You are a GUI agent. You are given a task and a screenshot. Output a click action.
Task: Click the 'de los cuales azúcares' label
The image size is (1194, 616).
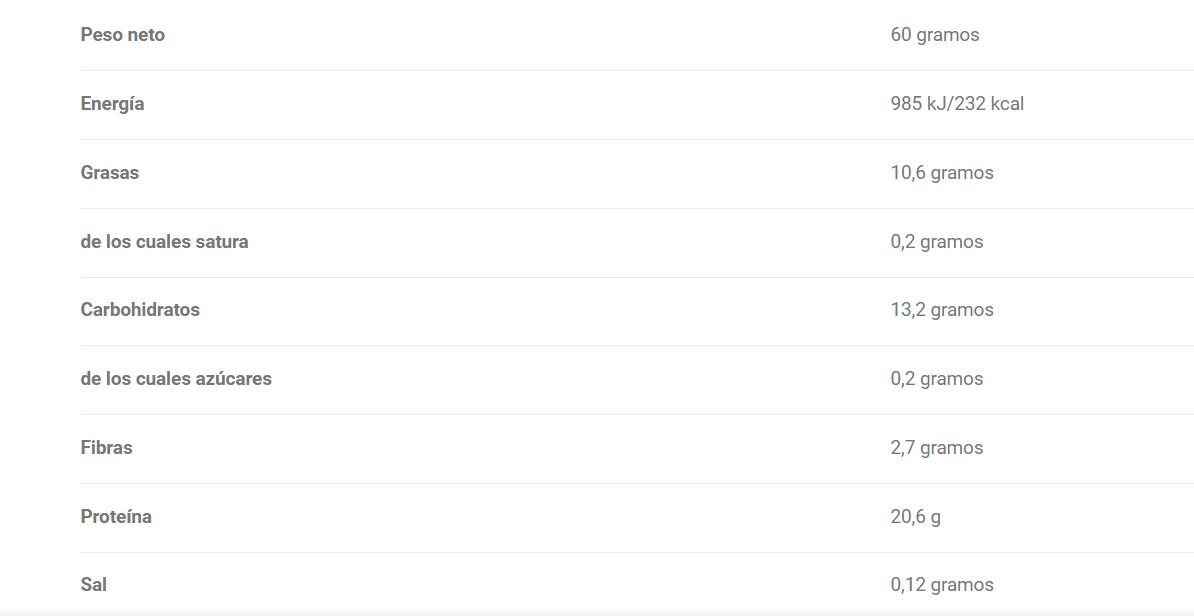pos(176,379)
